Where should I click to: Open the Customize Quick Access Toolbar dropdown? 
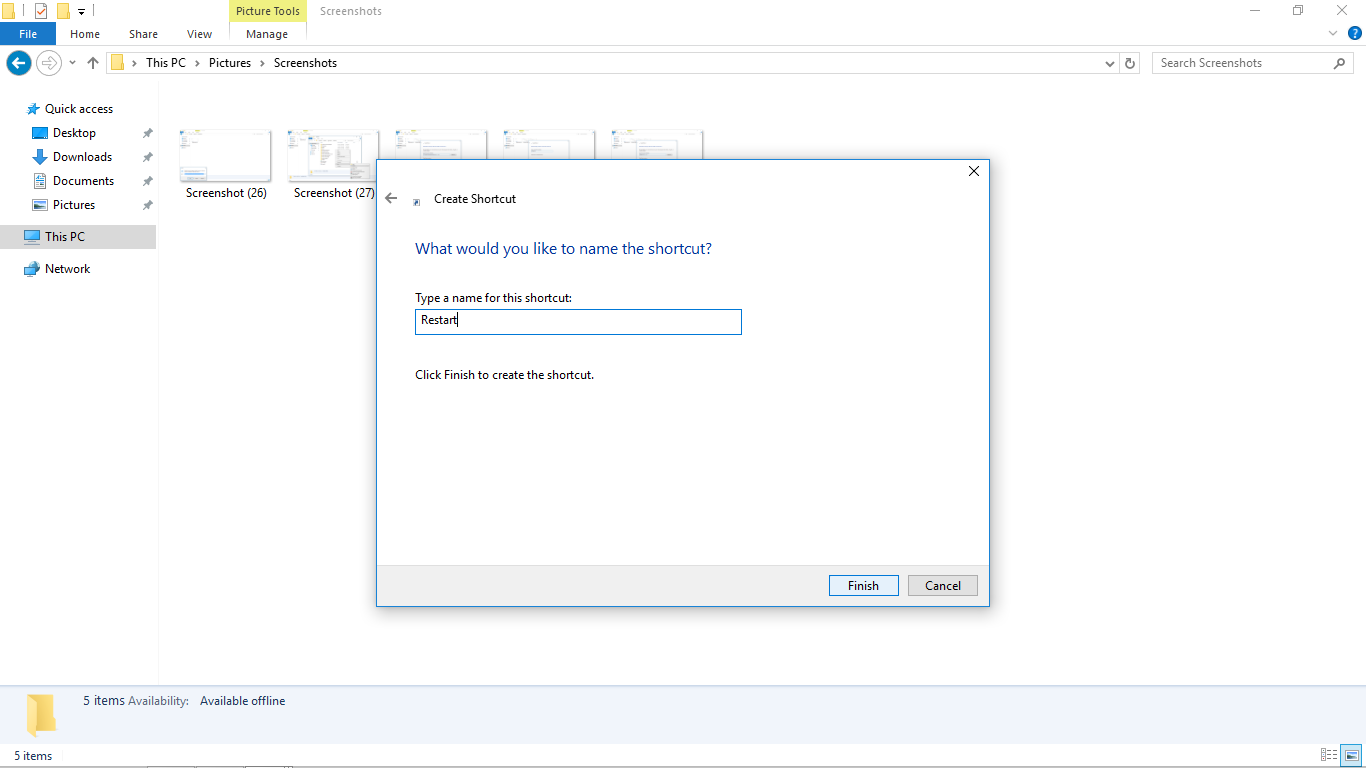81,12
